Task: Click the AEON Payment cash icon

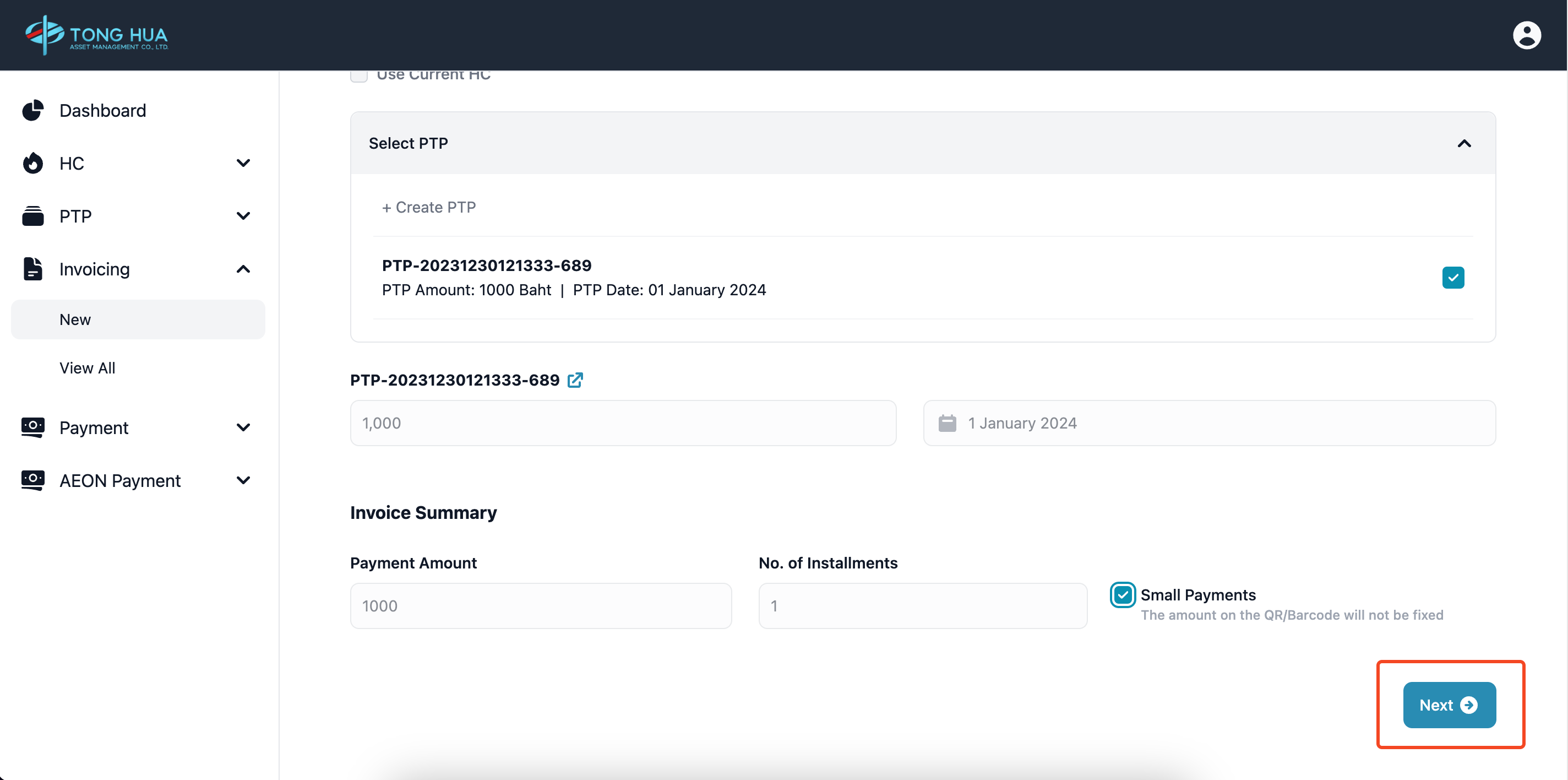Action: 33,480
